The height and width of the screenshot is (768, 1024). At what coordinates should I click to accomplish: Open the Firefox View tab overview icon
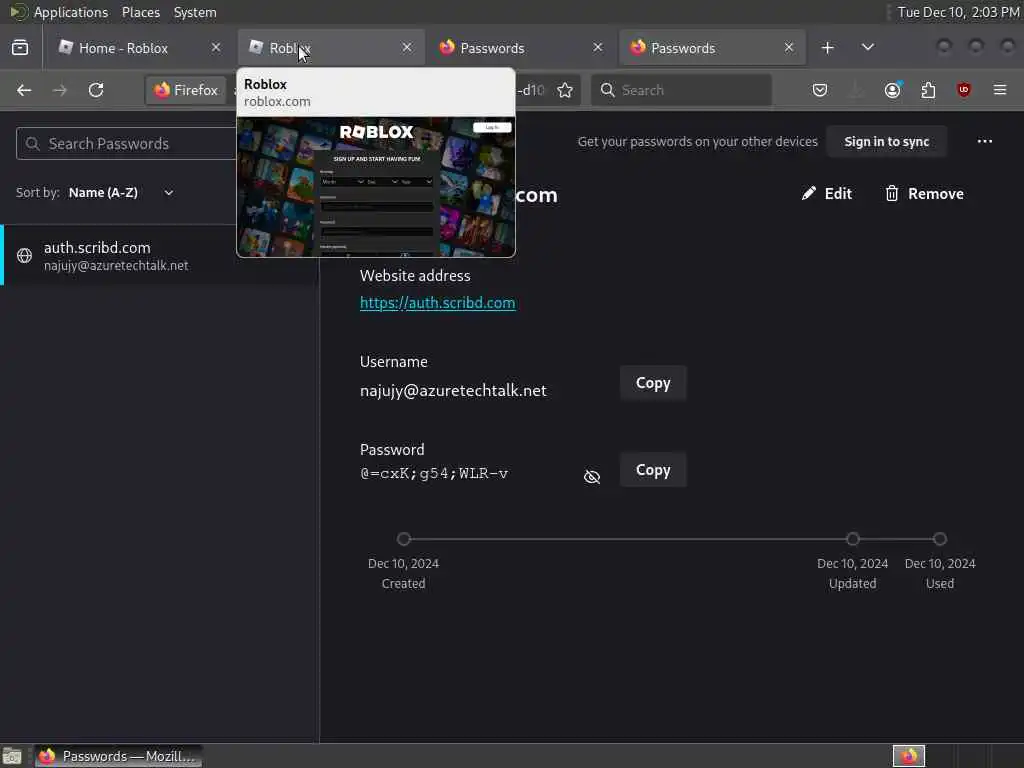click(20, 48)
